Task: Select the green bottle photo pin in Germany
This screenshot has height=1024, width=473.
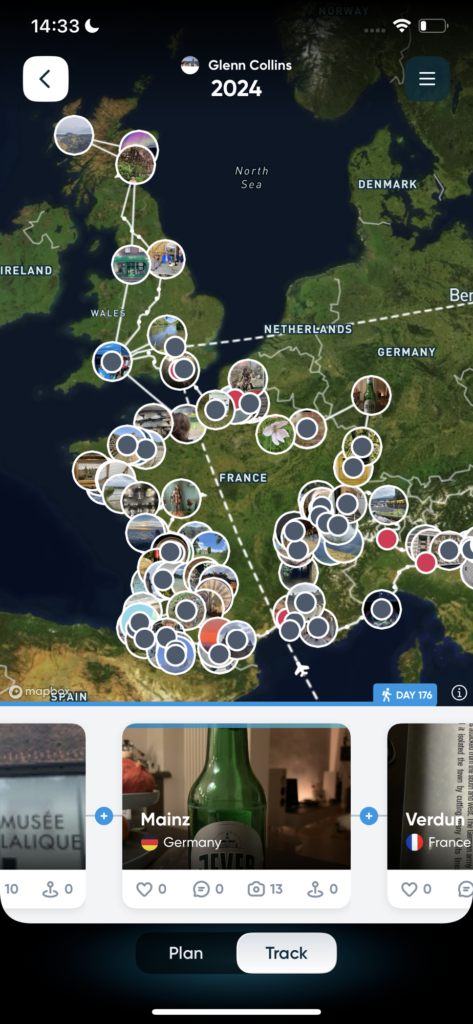Action: coord(371,395)
